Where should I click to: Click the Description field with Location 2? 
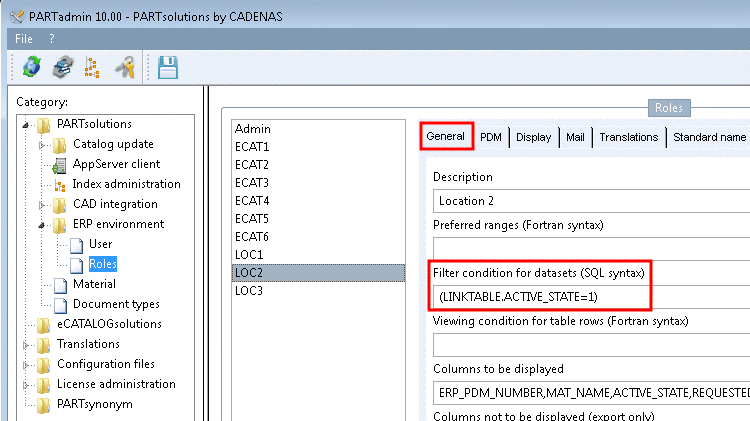click(591, 201)
